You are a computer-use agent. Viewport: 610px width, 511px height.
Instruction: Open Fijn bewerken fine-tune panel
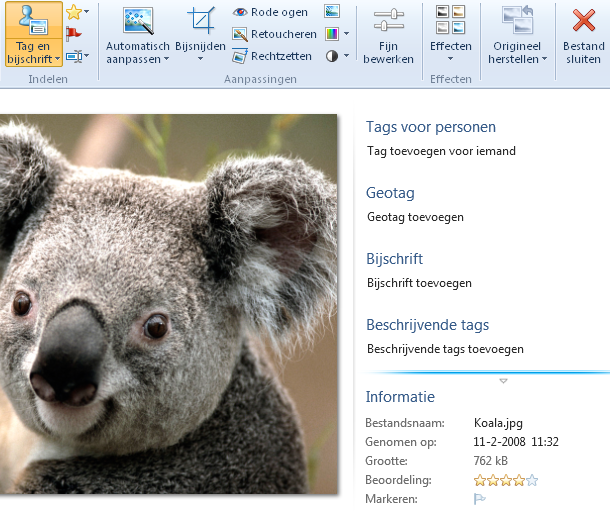[x=388, y=36]
